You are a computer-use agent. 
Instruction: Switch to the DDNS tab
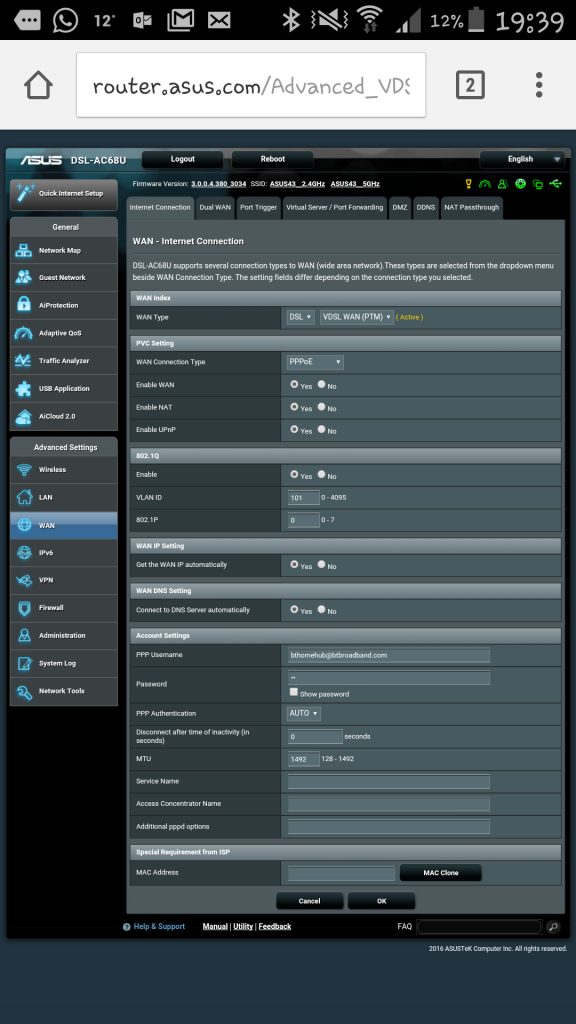tap(426, 208)
